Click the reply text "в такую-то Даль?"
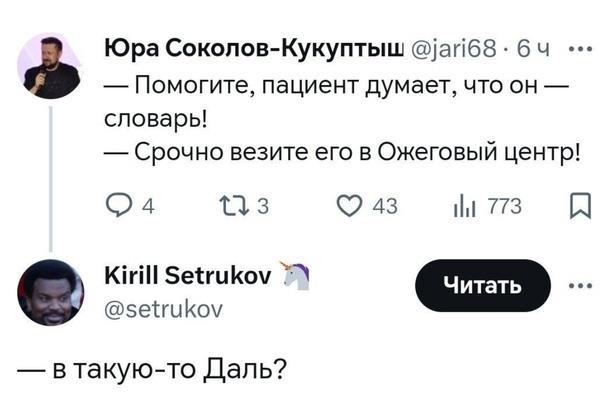 pos(160,369)
